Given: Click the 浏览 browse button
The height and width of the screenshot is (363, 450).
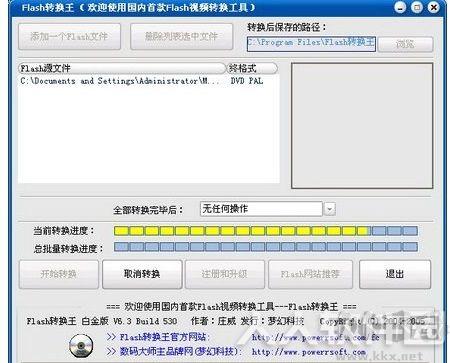Looking at the screenshot, I should coord(405,44).
